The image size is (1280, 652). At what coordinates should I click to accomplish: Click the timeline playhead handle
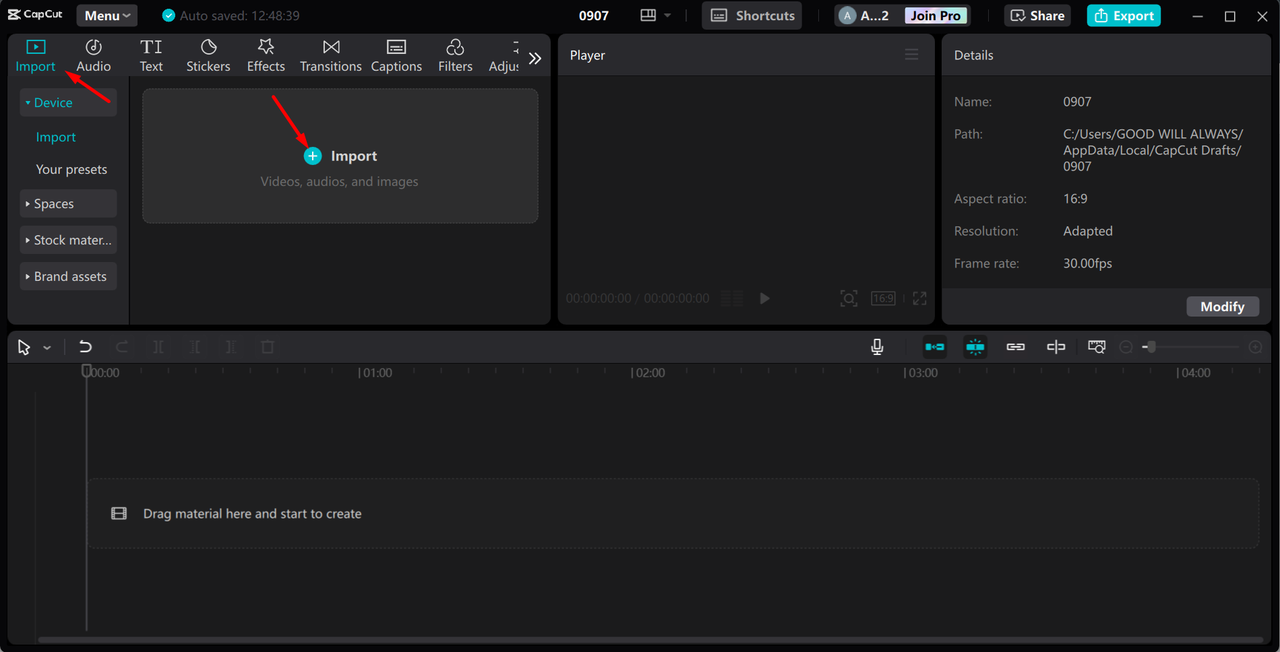coord(86,371)
